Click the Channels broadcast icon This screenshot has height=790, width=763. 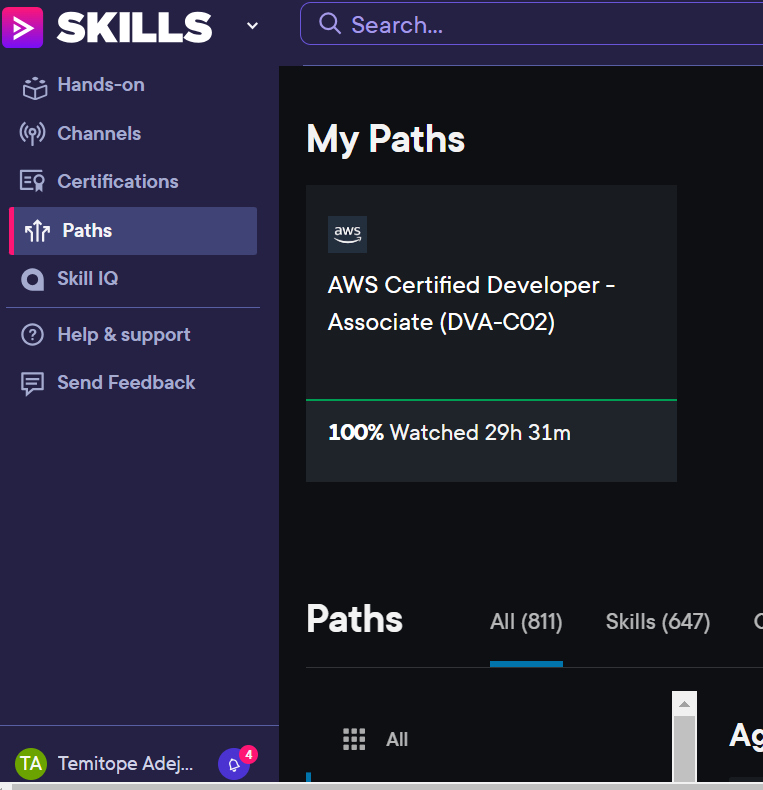(x=33, y=134)
